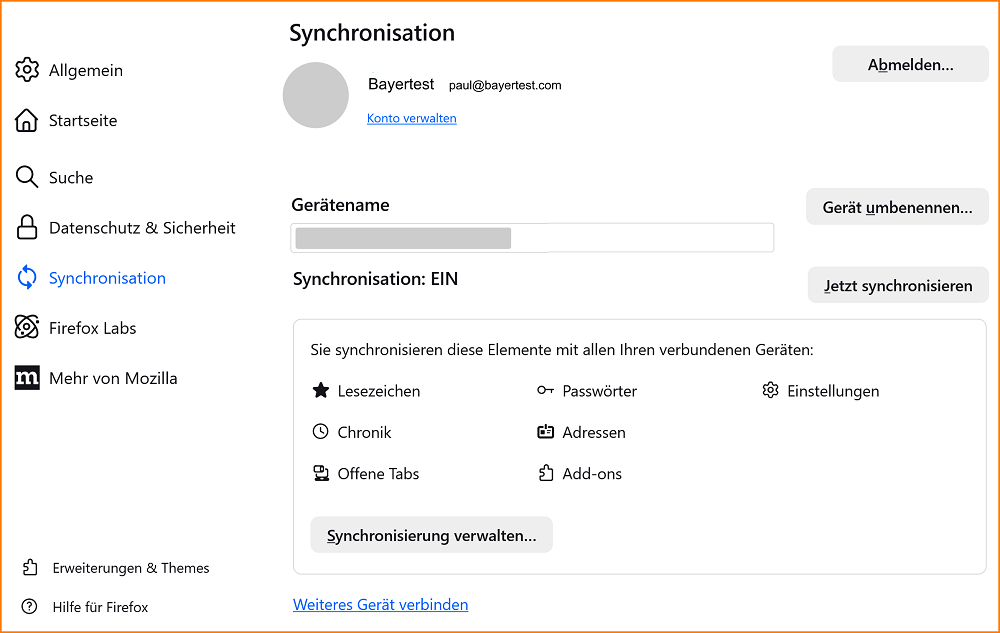Open Konto verwalten link
Image resolution: width=1000 pixels, height=633 pixels.
[411, 118]
